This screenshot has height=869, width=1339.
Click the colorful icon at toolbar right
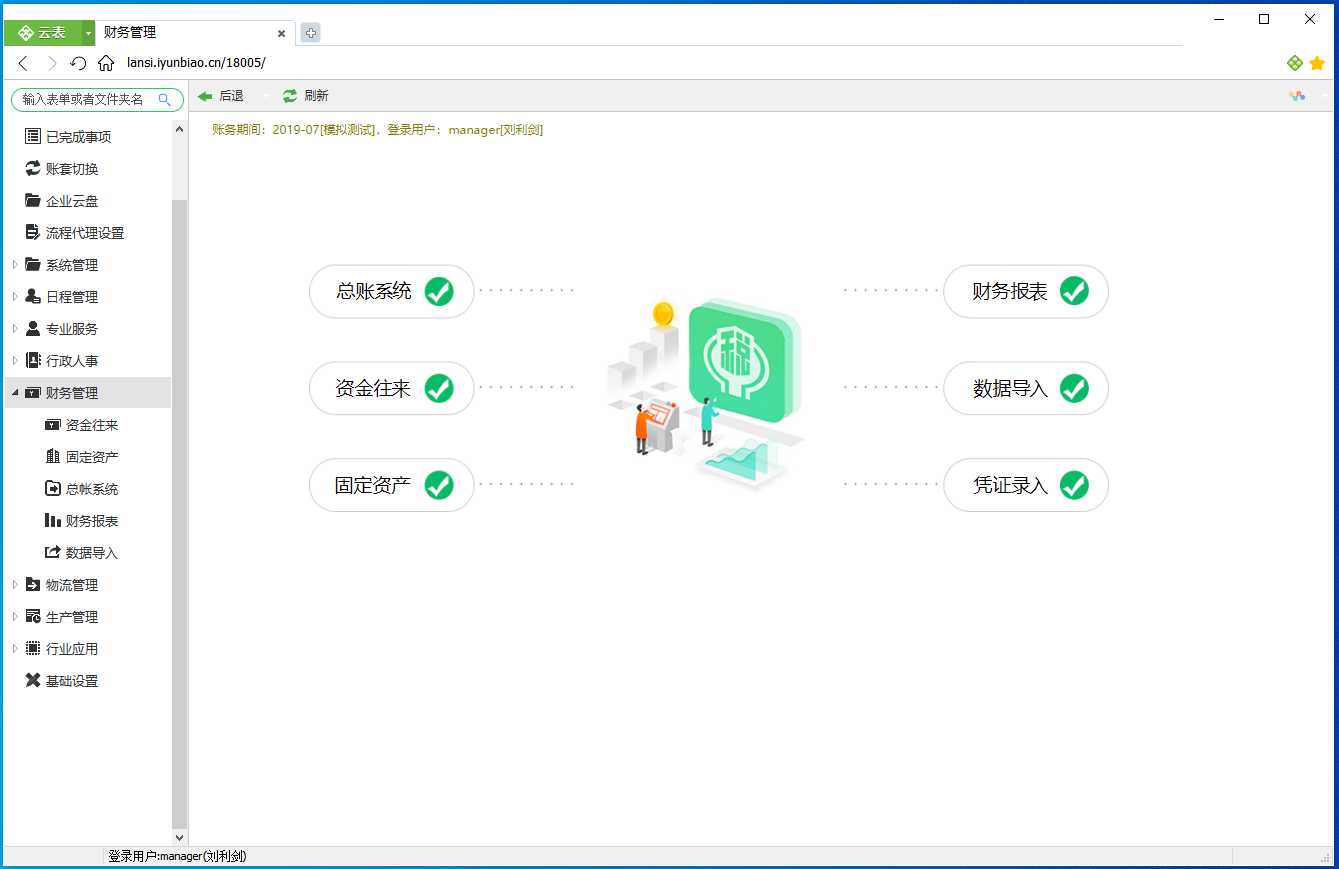tap(1297, 96)
